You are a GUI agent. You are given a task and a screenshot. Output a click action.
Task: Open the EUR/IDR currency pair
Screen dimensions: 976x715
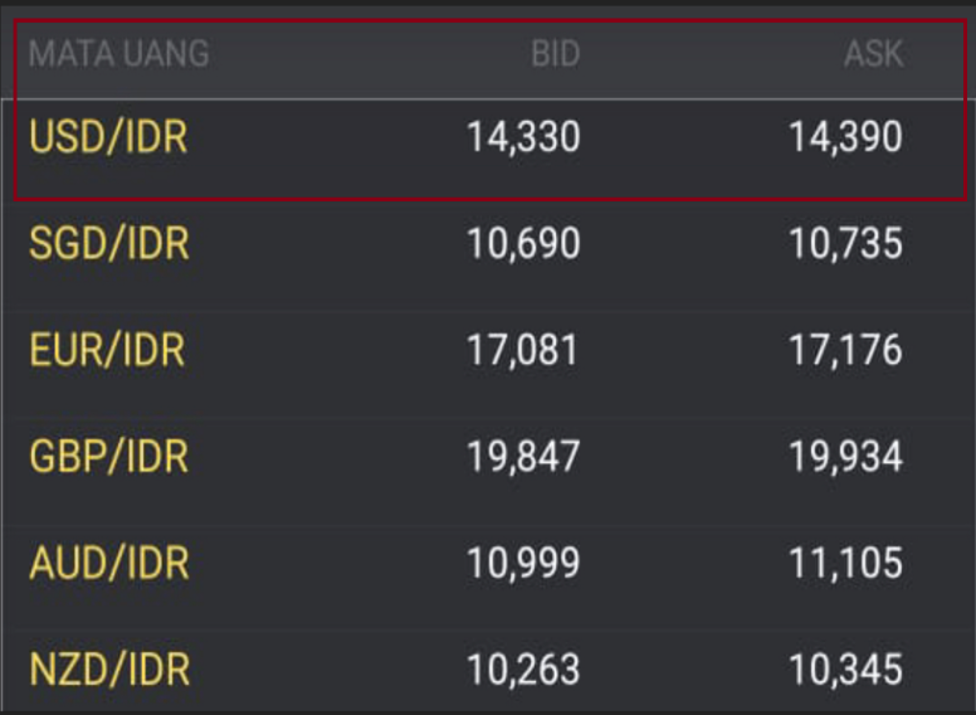[107, 351]
